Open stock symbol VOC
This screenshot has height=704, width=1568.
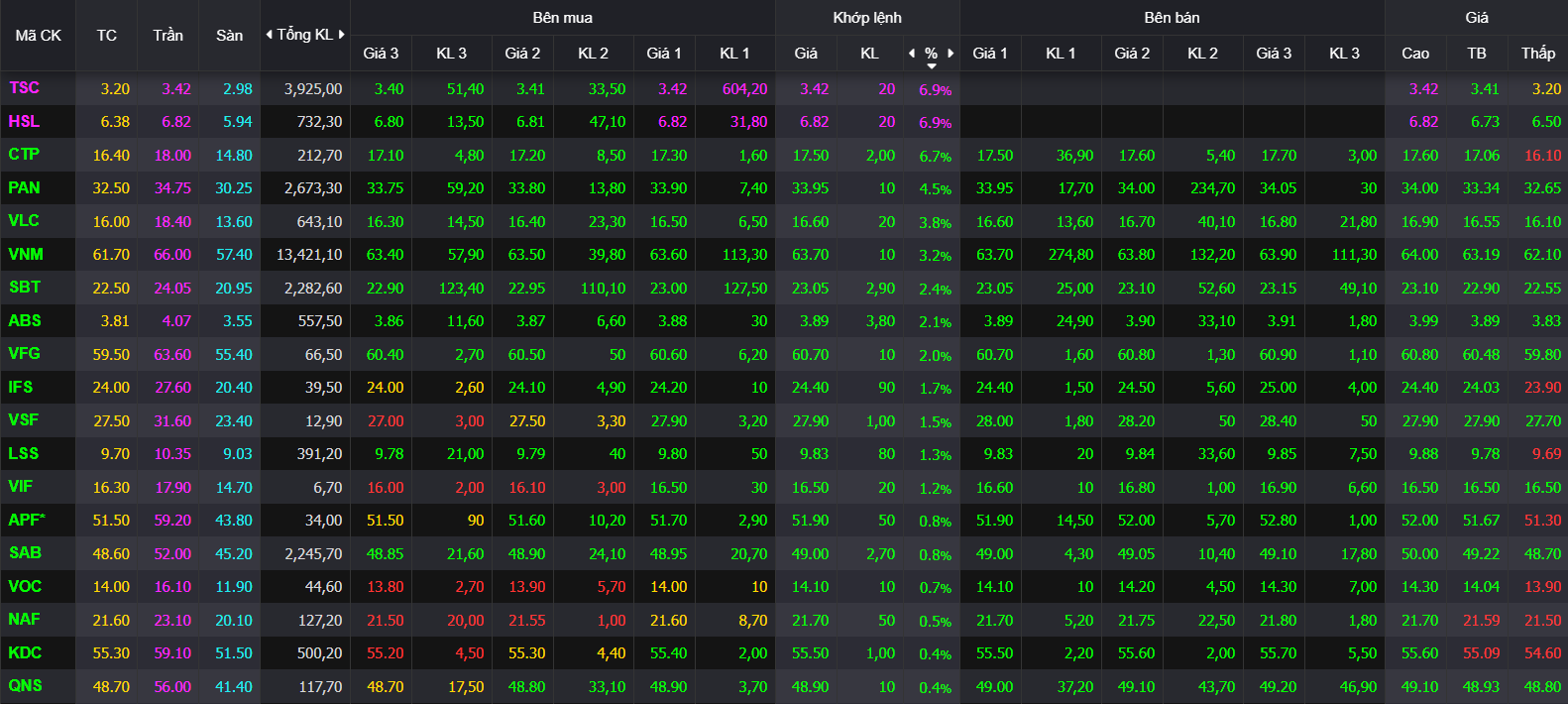25,586
